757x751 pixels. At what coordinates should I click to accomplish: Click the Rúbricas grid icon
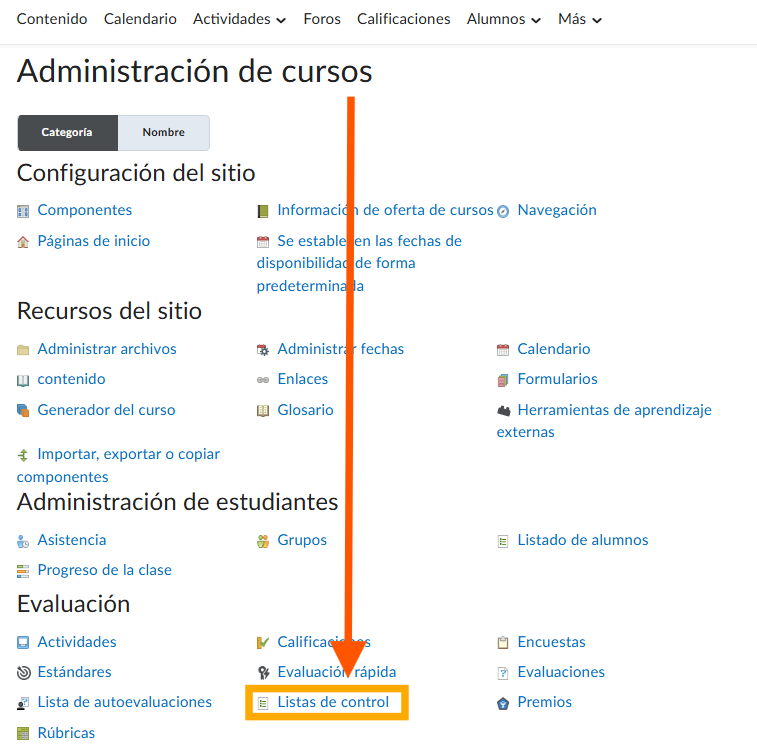(23, 734)
